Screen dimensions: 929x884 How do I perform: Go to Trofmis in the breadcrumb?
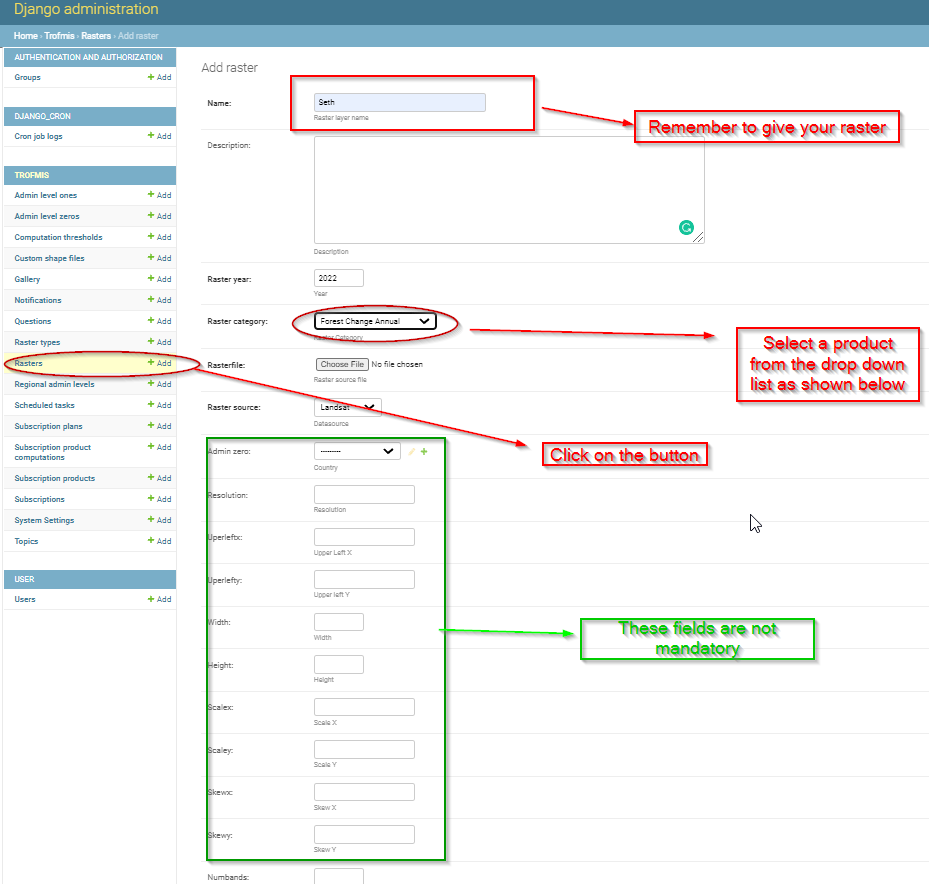click(59, 36)
